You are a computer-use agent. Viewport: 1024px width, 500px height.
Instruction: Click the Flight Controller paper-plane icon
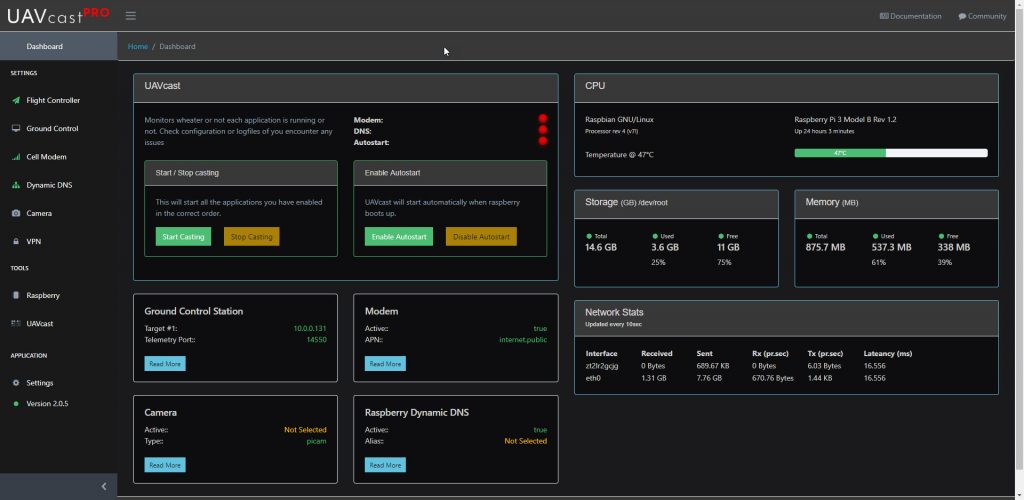click(16, 101)
